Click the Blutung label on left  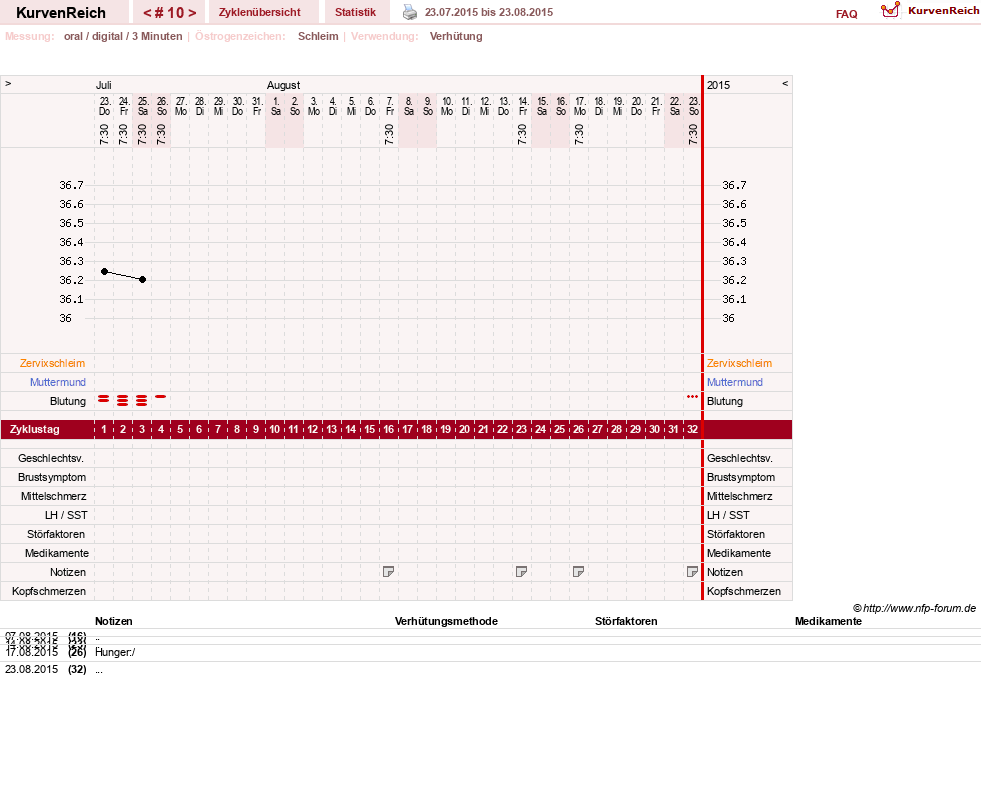[x=68, y=402]
